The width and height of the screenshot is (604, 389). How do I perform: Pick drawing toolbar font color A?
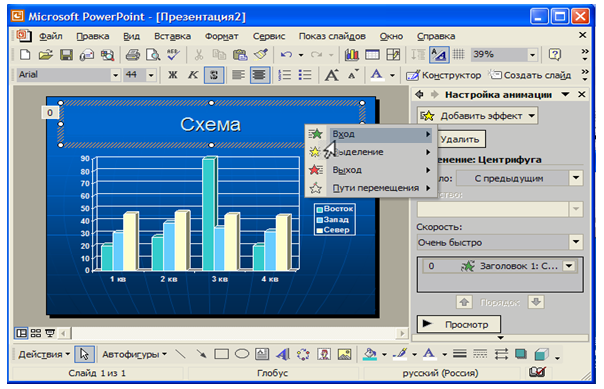[x=429, y=354]
